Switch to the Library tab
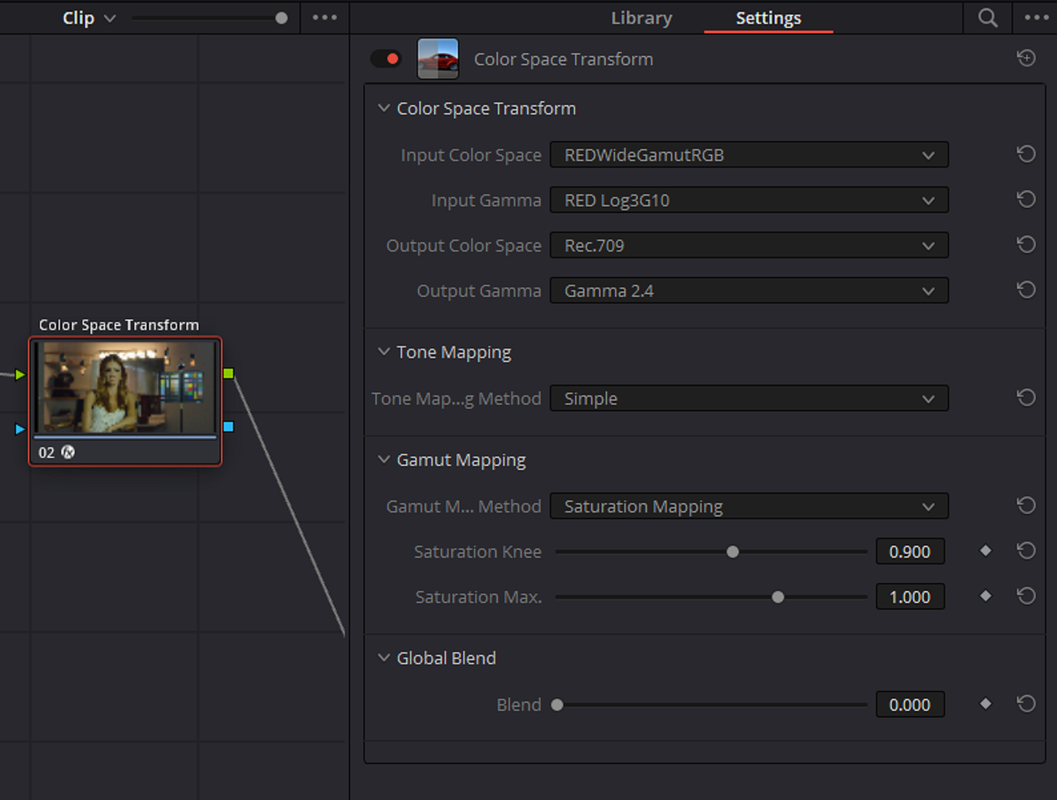 coord(641,18)
